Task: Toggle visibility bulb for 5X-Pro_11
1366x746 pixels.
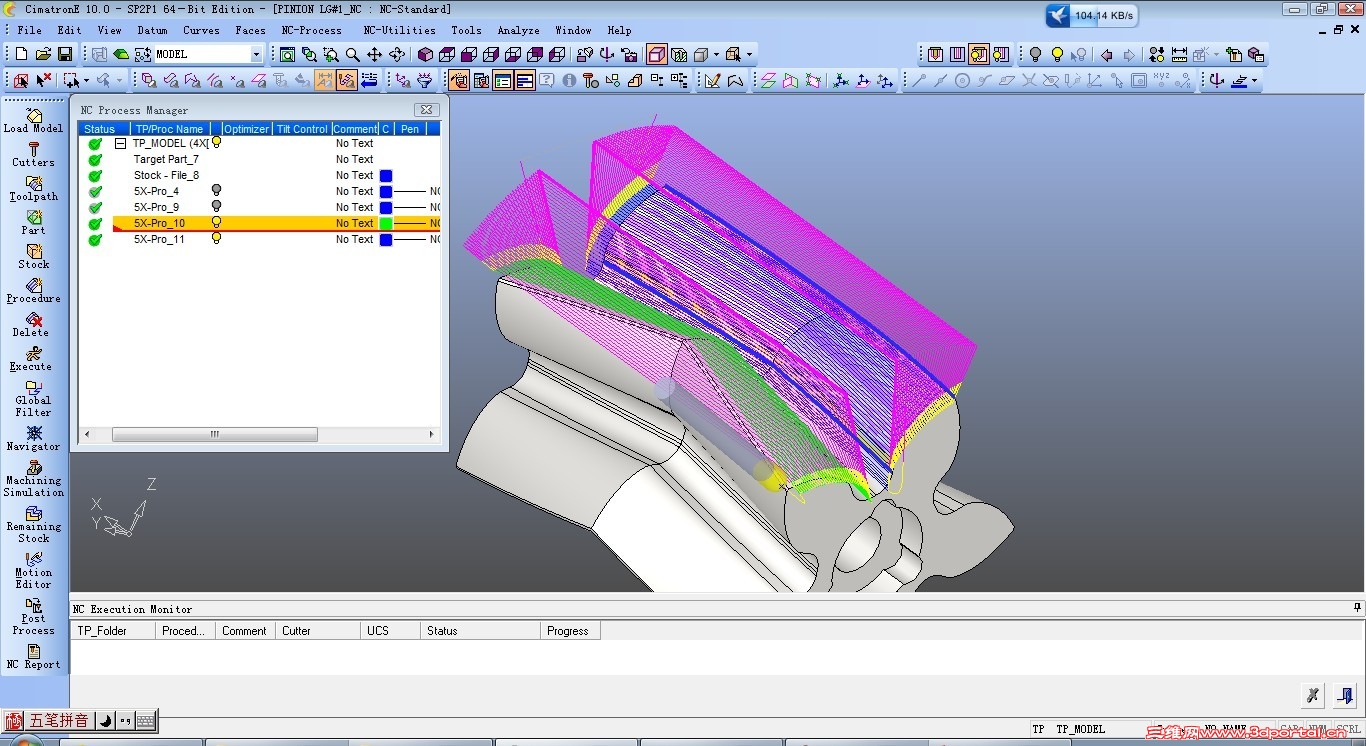Action: point(216,239)
